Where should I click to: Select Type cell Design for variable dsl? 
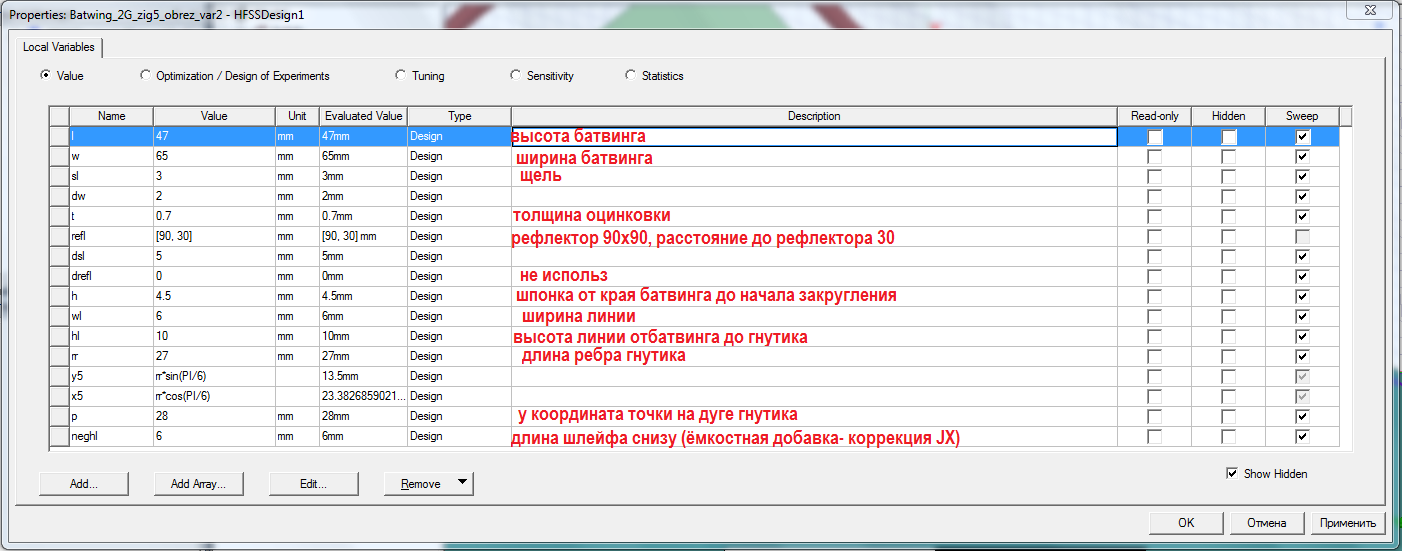click(459, 256)
